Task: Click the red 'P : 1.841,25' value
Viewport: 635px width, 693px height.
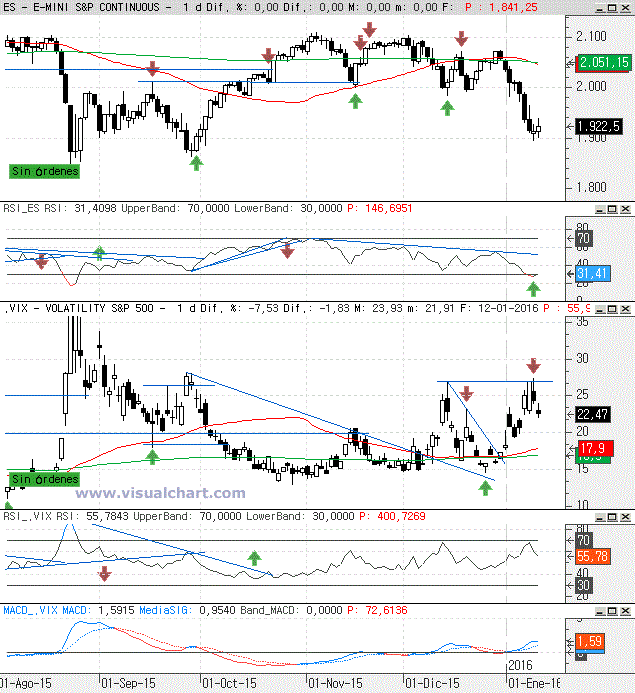Action: (501, 8)
